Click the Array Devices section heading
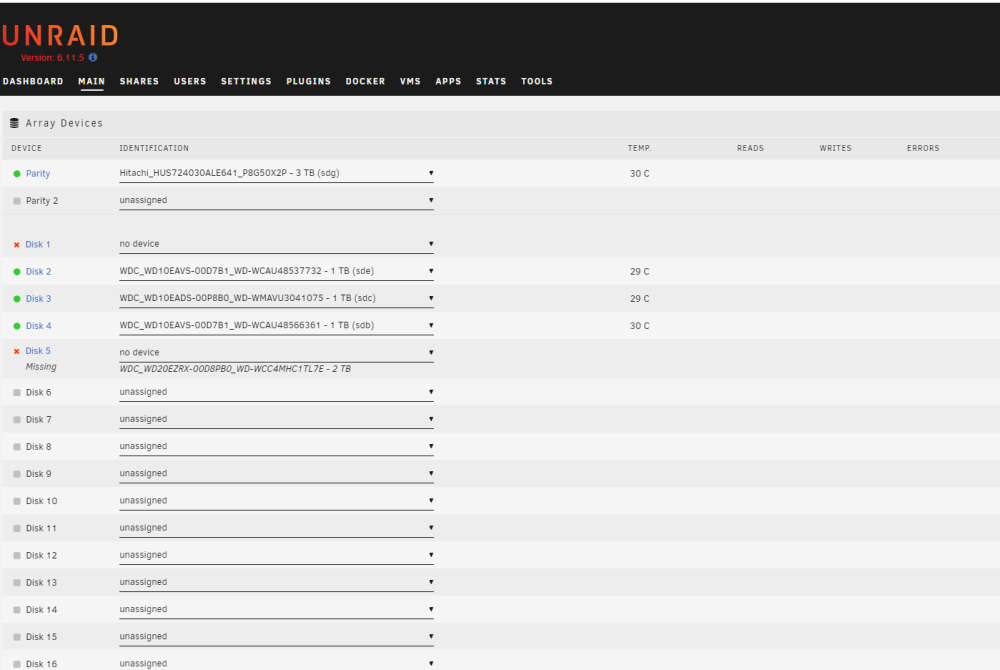This screenshot has height=670, width=1000. pyautogui.click(x=64, y=123)
